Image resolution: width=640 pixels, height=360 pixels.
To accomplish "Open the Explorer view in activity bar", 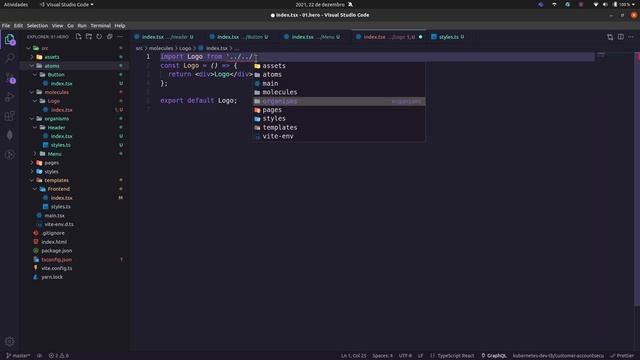I will pos(10,40).
